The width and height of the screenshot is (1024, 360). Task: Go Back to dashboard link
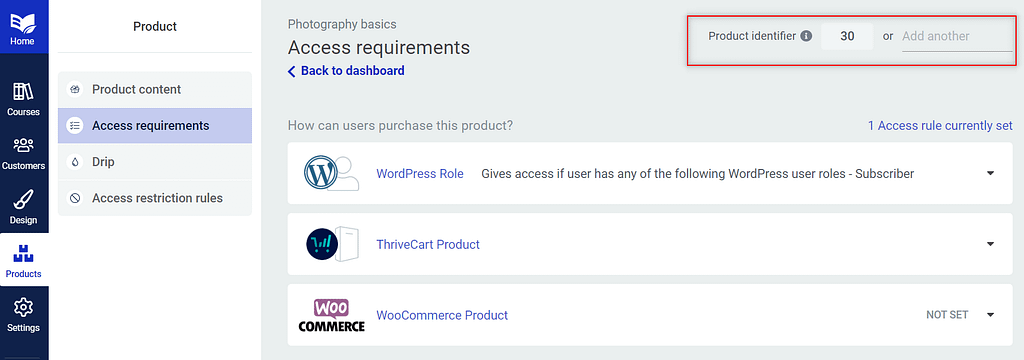346,71
